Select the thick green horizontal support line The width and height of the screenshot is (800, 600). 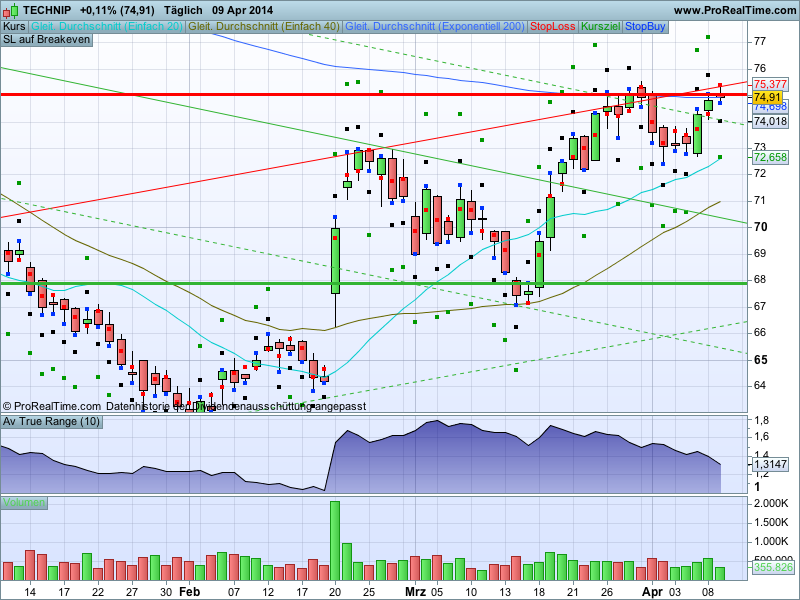tap(374, 283)
